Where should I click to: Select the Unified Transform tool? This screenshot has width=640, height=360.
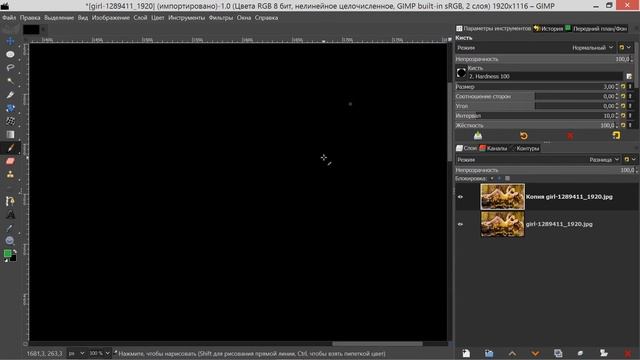click(x=10, y=108)
